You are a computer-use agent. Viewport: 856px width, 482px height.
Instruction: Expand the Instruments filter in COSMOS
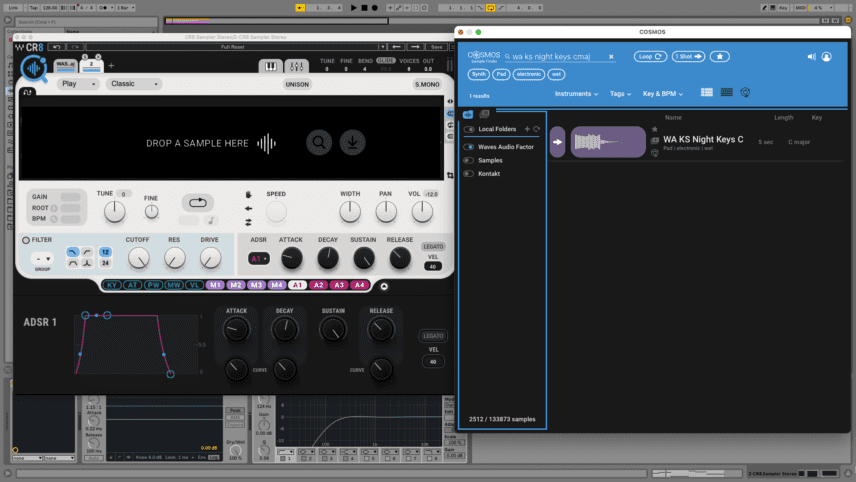point(576,94)
